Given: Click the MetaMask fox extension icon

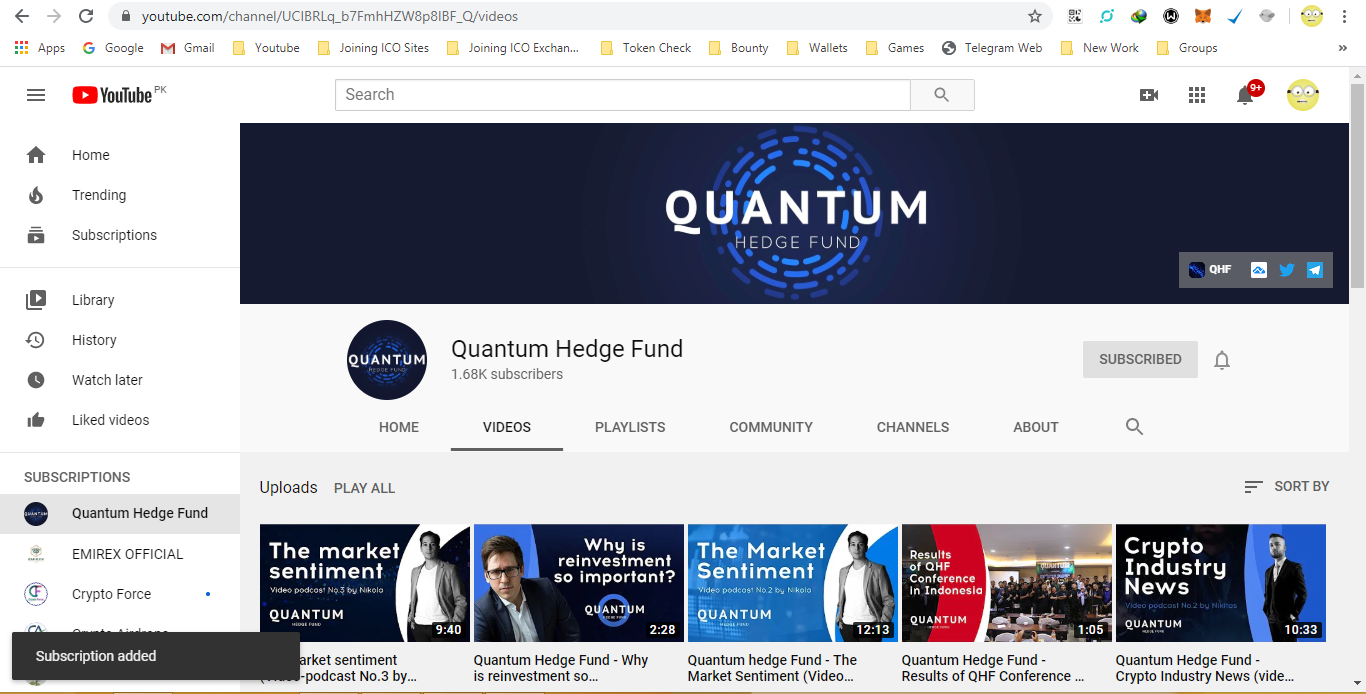Looking at the screenshot, I should 1203,16.
